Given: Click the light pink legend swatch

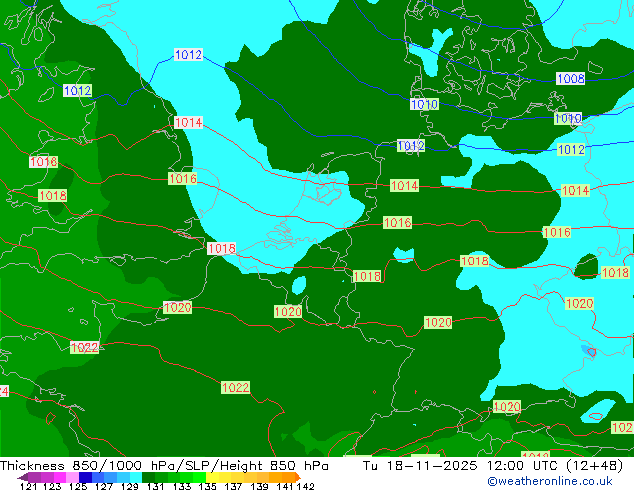Looking at the screenshot, I should pyautogui.click(x=72, y=477).
